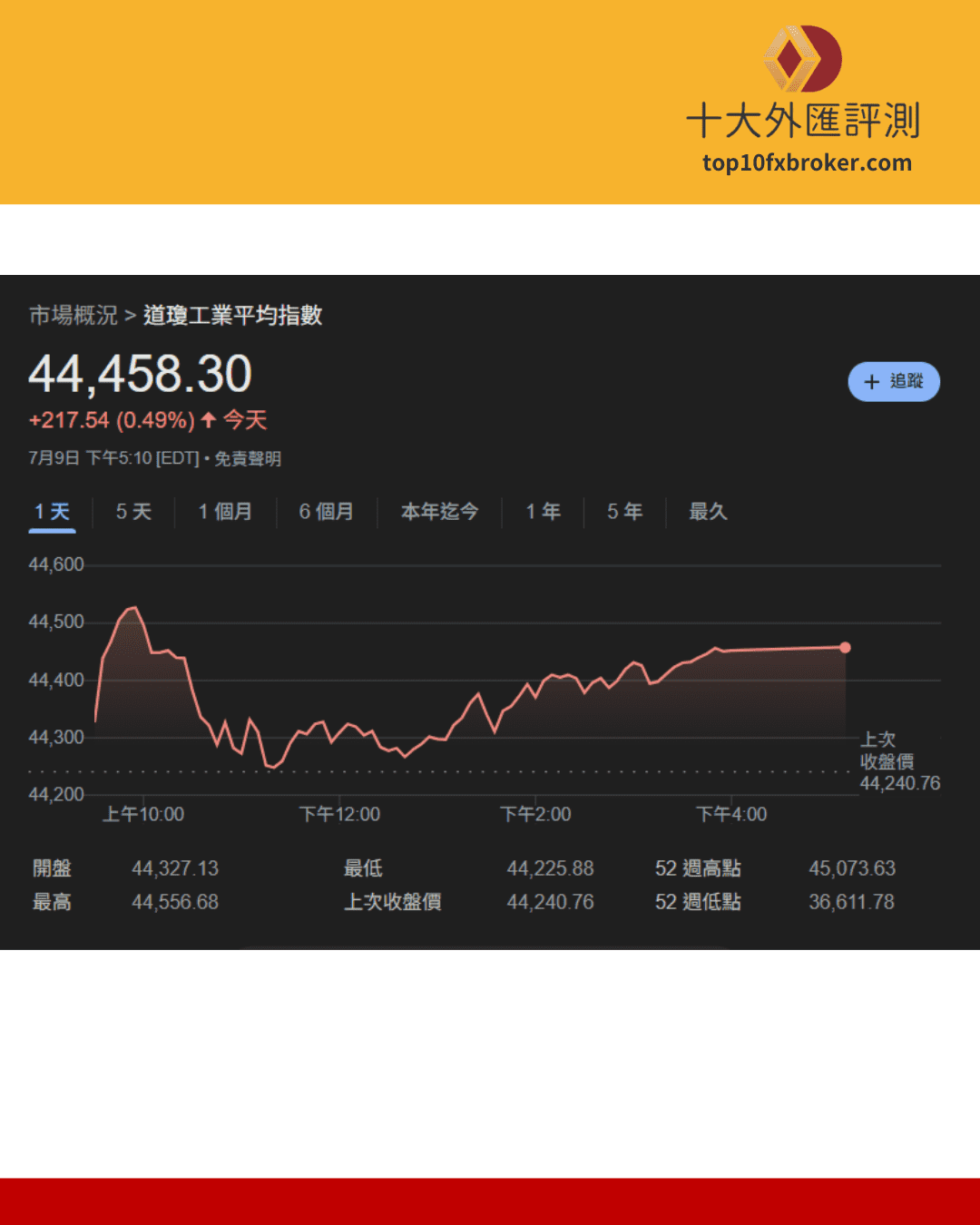This screenshot has height=1225, width=980.
Task: Click the currently active 1天 tab
Action: [x=52, y=512]
